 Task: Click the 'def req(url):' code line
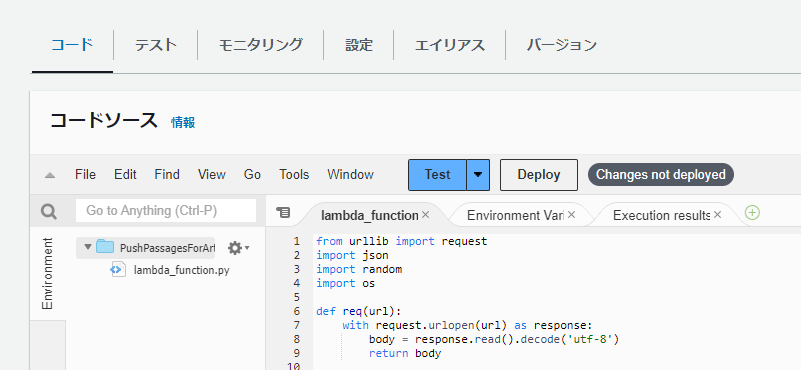(359, 311)
